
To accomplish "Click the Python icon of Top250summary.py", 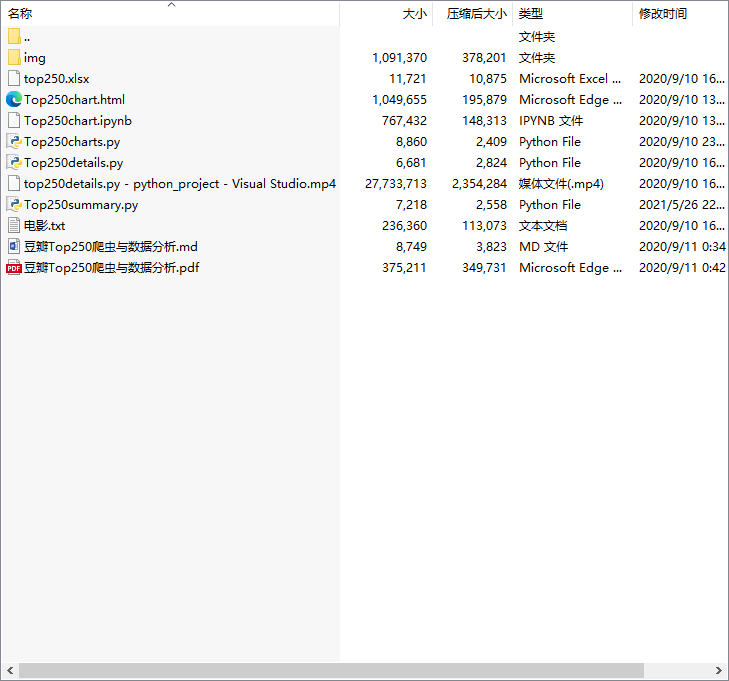I will (14, 205).
